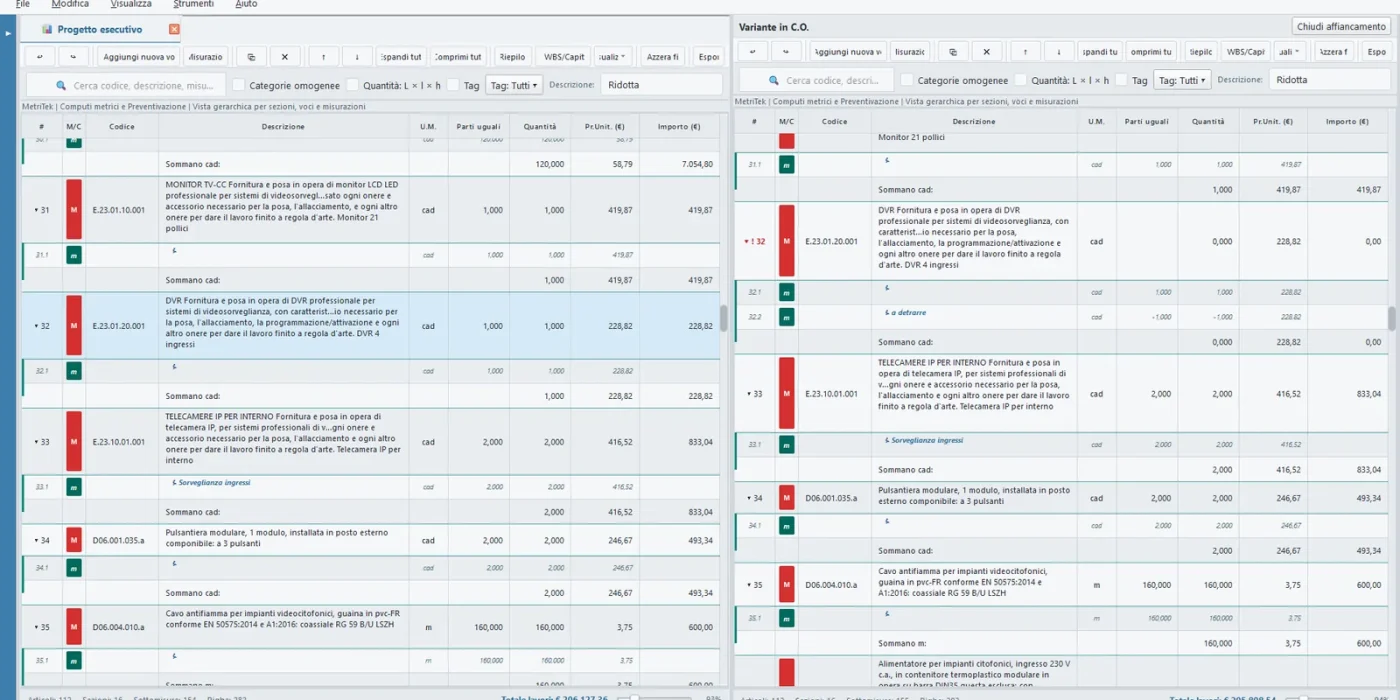Viewport: 1400px width, 700px height.
Task: Open the Tag: Tutti dropdown in left panel
Action: pos(514,86)
